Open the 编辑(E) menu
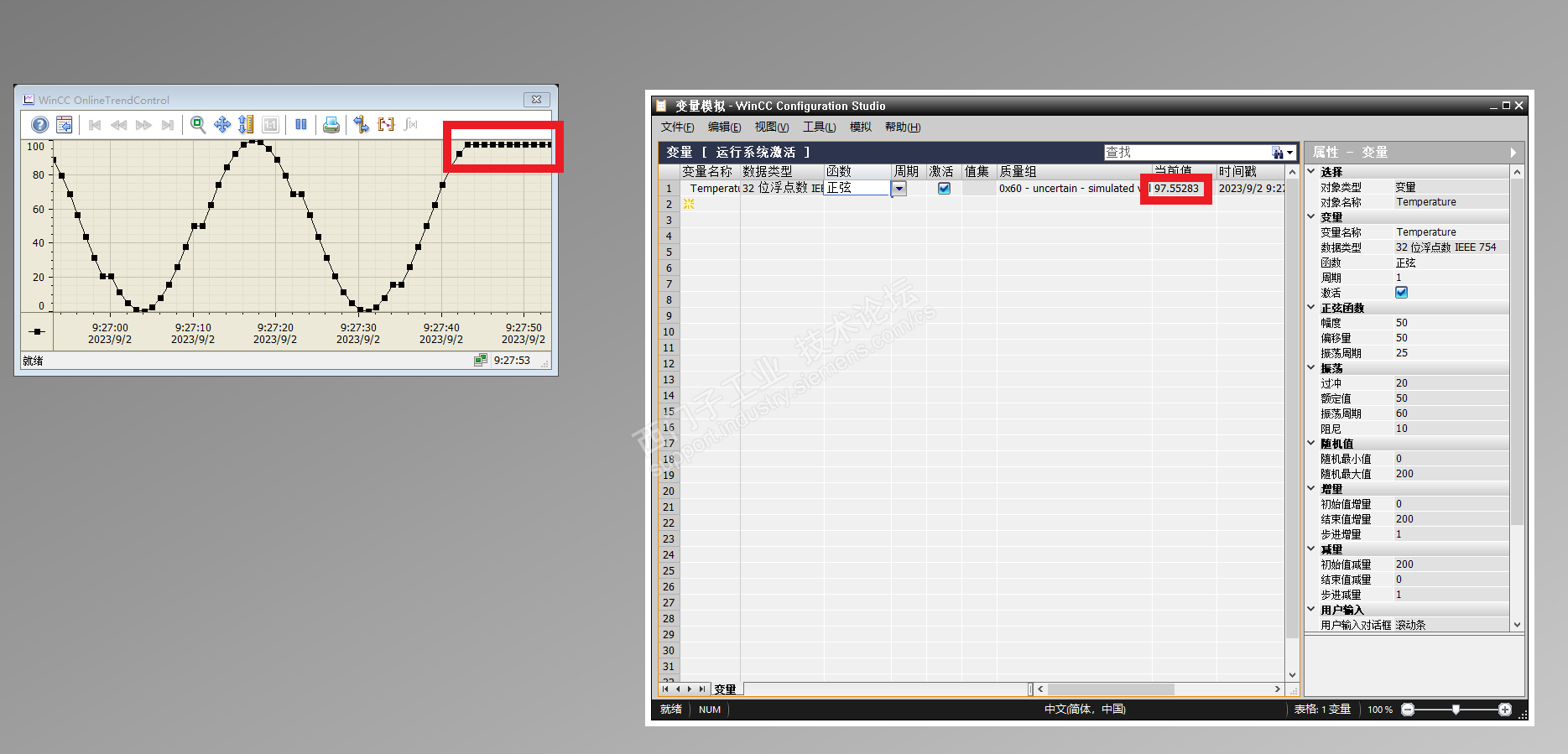 point(724,127)
